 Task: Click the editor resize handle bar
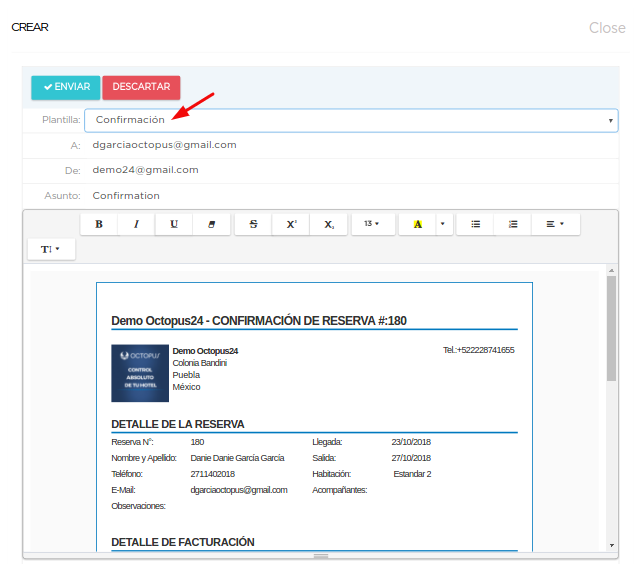click(x=321, y=555)
